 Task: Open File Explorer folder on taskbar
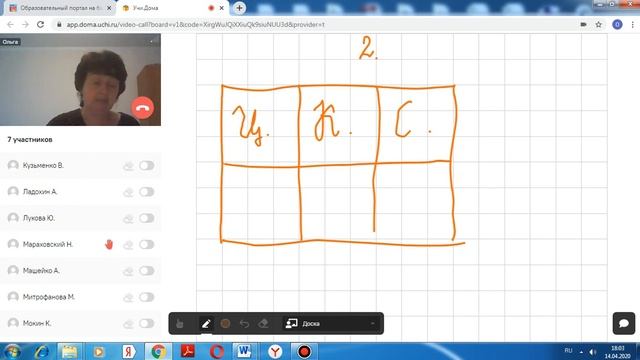pos(69,351)
